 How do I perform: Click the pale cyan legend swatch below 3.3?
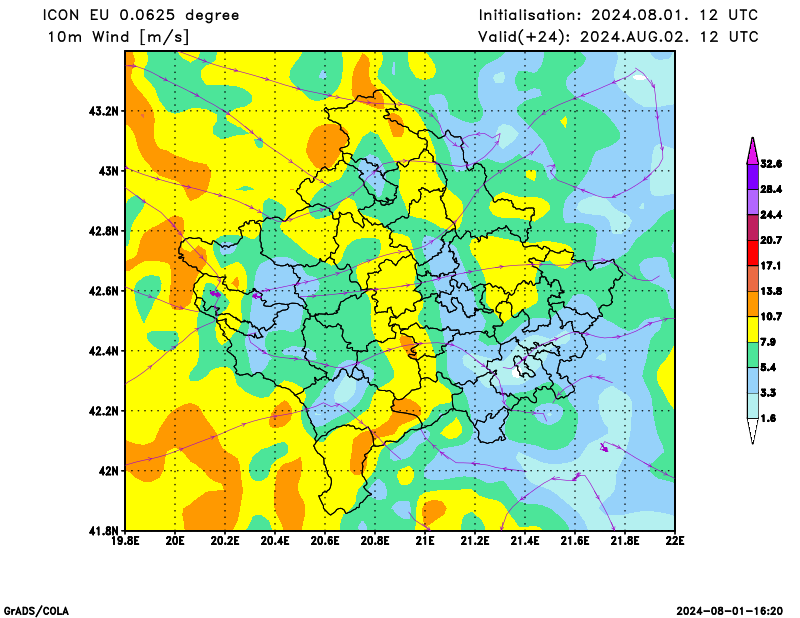[x=753, y=406]
